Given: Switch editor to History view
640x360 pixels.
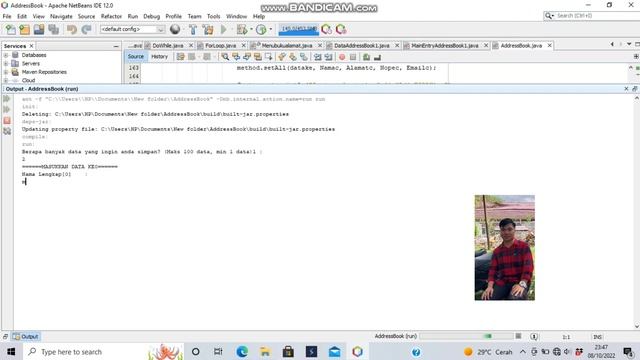Looking at the screenshot, I should tap(160, 57).
